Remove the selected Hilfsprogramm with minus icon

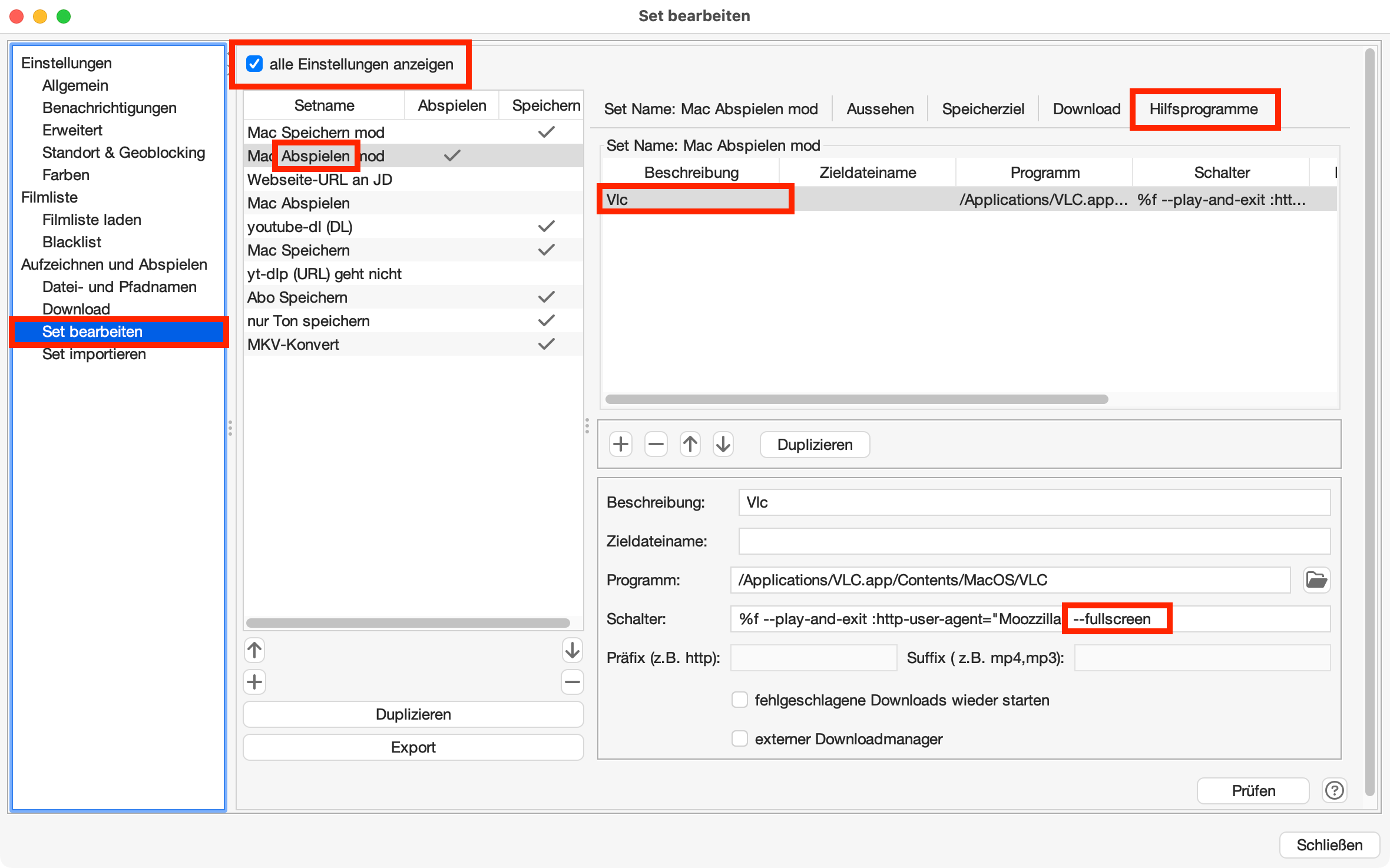(x=656, y=444)
